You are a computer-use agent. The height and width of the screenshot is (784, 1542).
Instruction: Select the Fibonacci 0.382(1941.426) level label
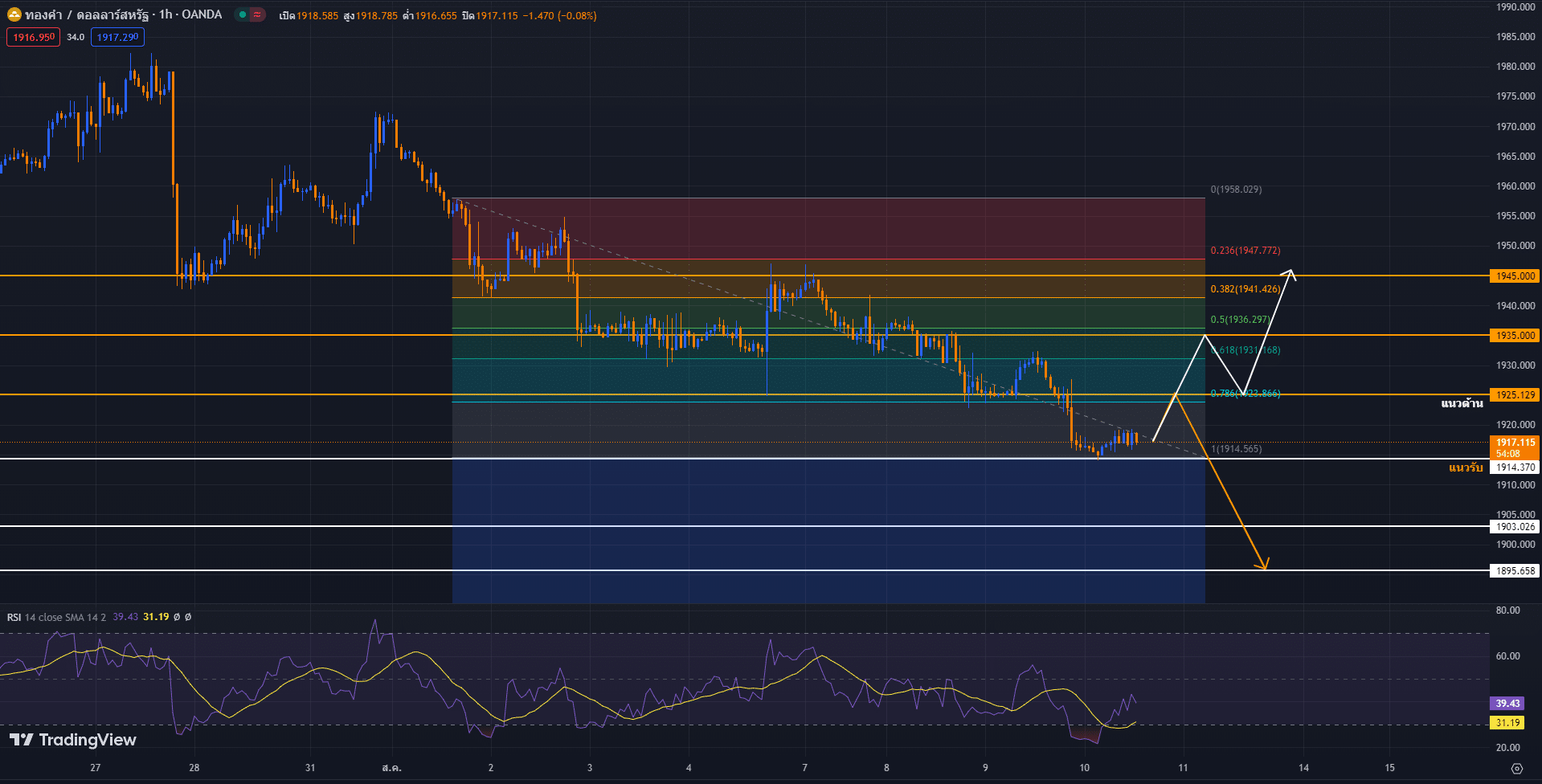pos(1245,289)
